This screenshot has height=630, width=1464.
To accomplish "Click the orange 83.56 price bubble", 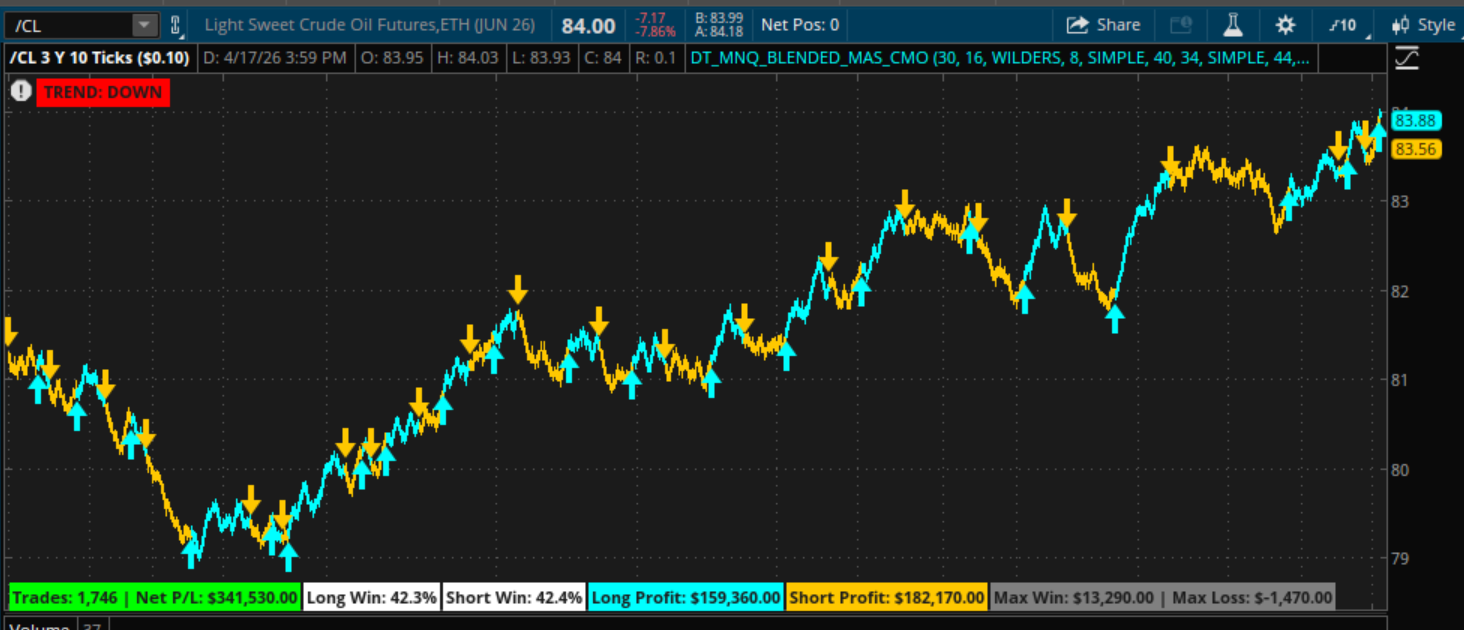I will pyautogui.click(x=1415, y=150).
